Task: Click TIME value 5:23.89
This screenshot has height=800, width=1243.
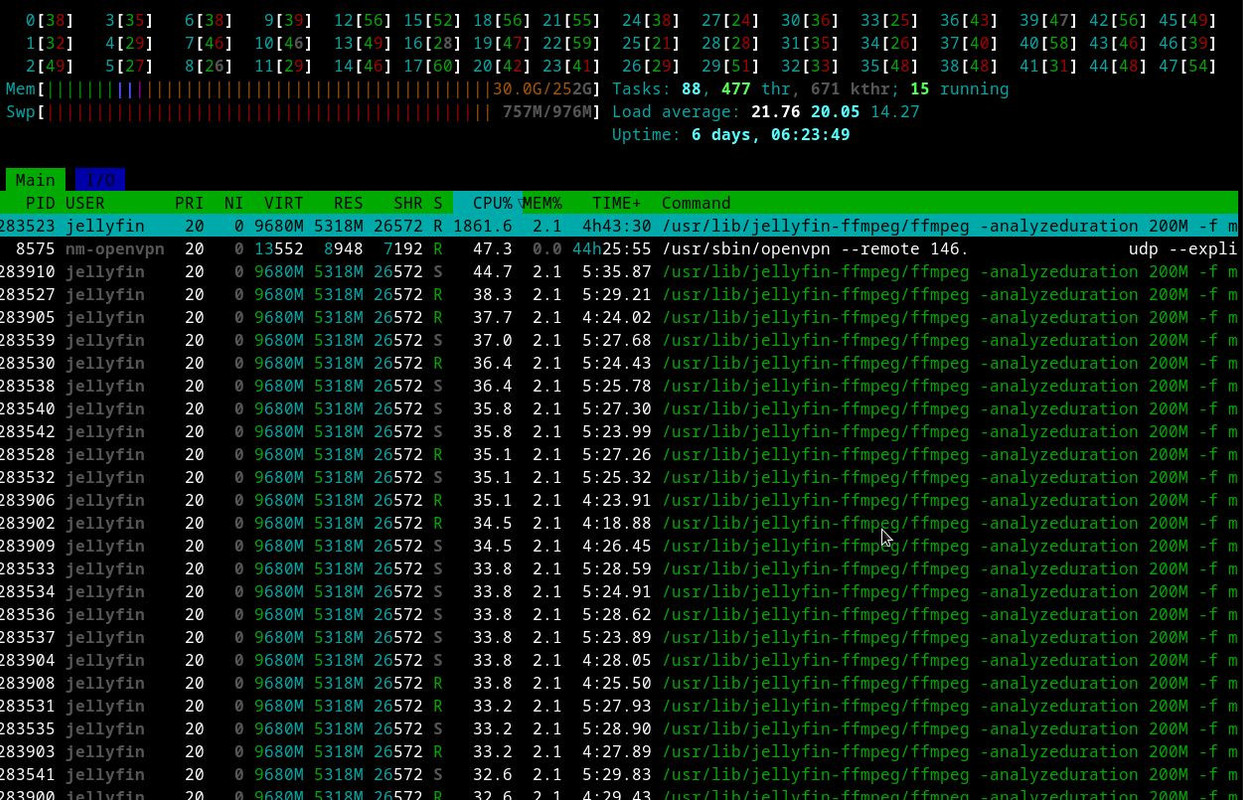Action: click(617, 638)
